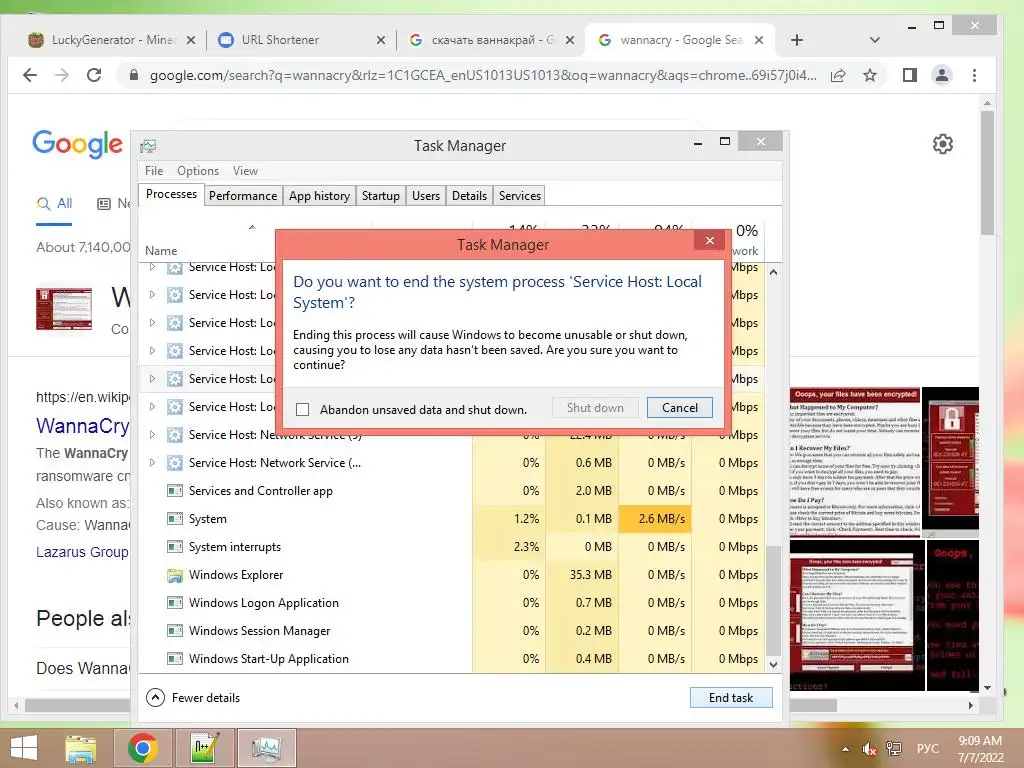1024x768 pixels.
Task: Select the Windows Explorer process row
Action: (451, 575)
